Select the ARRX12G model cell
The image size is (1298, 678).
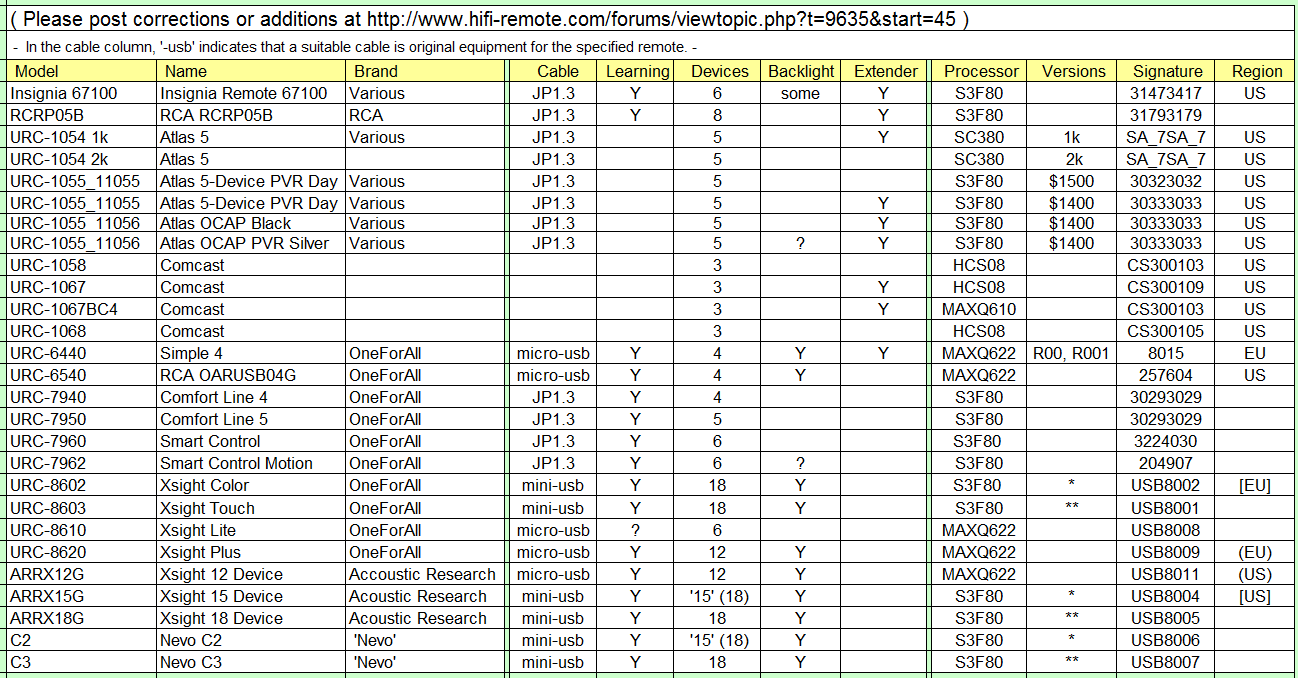click(x=47, y=574)
